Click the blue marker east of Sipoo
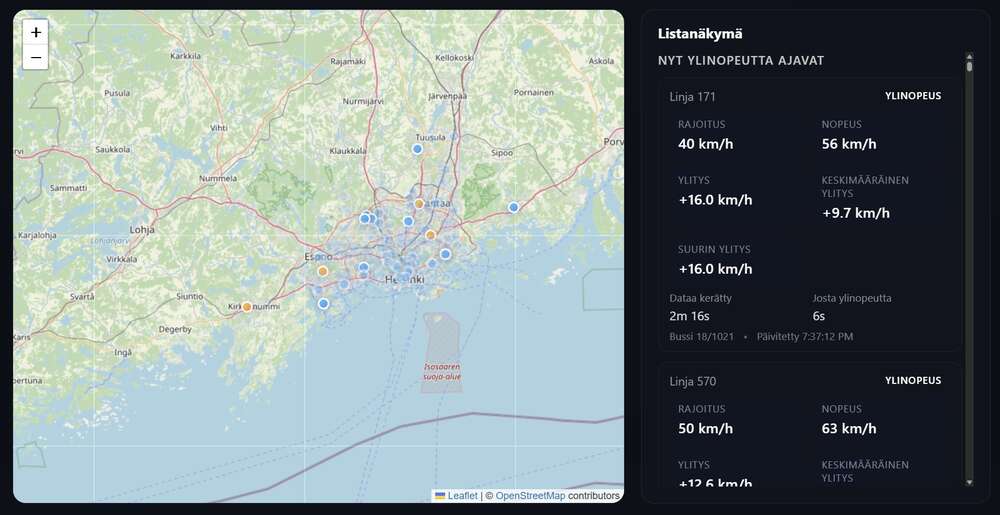This screenshot has height=515, width=1000. (x=514, y=207)
